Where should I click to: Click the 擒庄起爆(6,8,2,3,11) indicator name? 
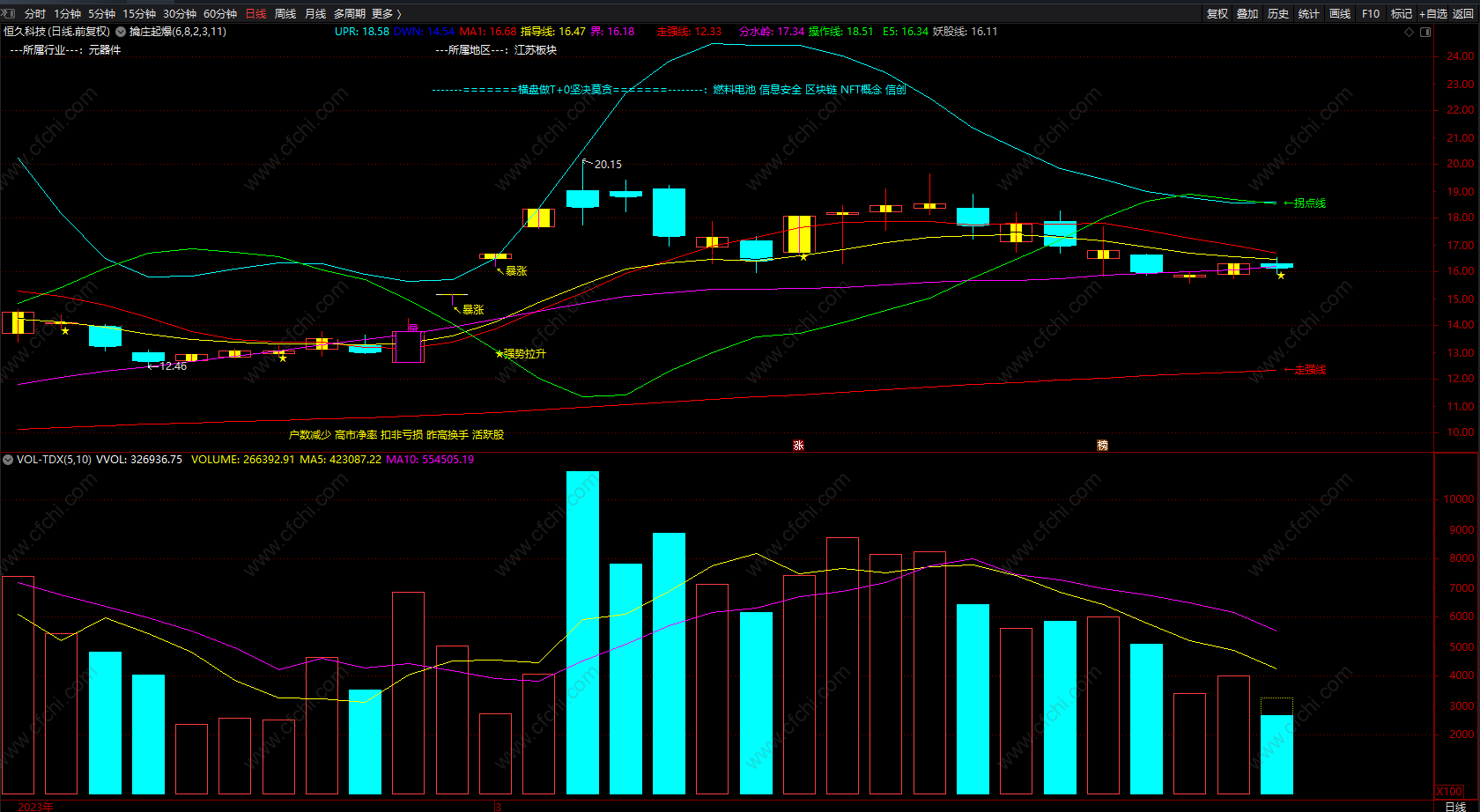click(178, 32)
